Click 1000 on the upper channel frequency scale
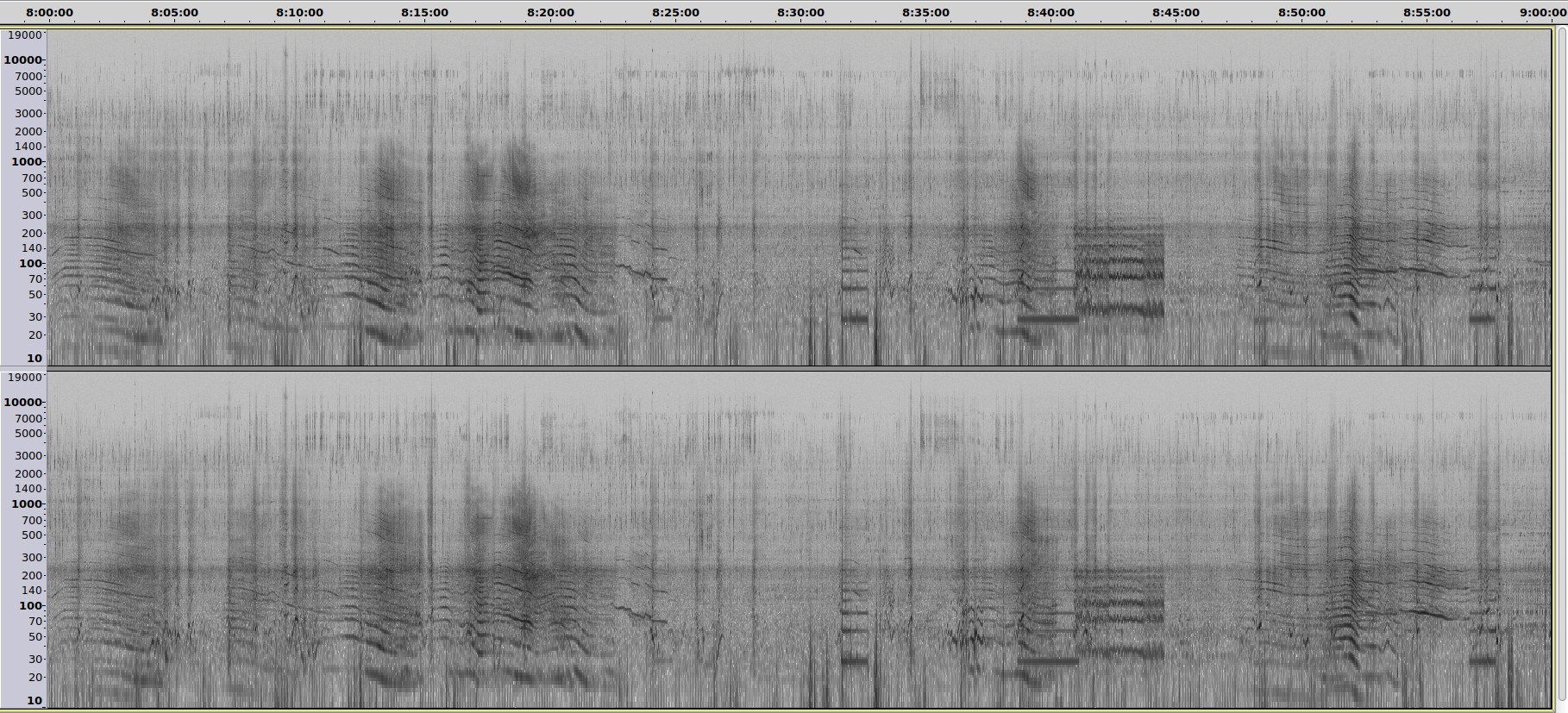Viewport: 1568px width, 713px height. tap(27, 162)
